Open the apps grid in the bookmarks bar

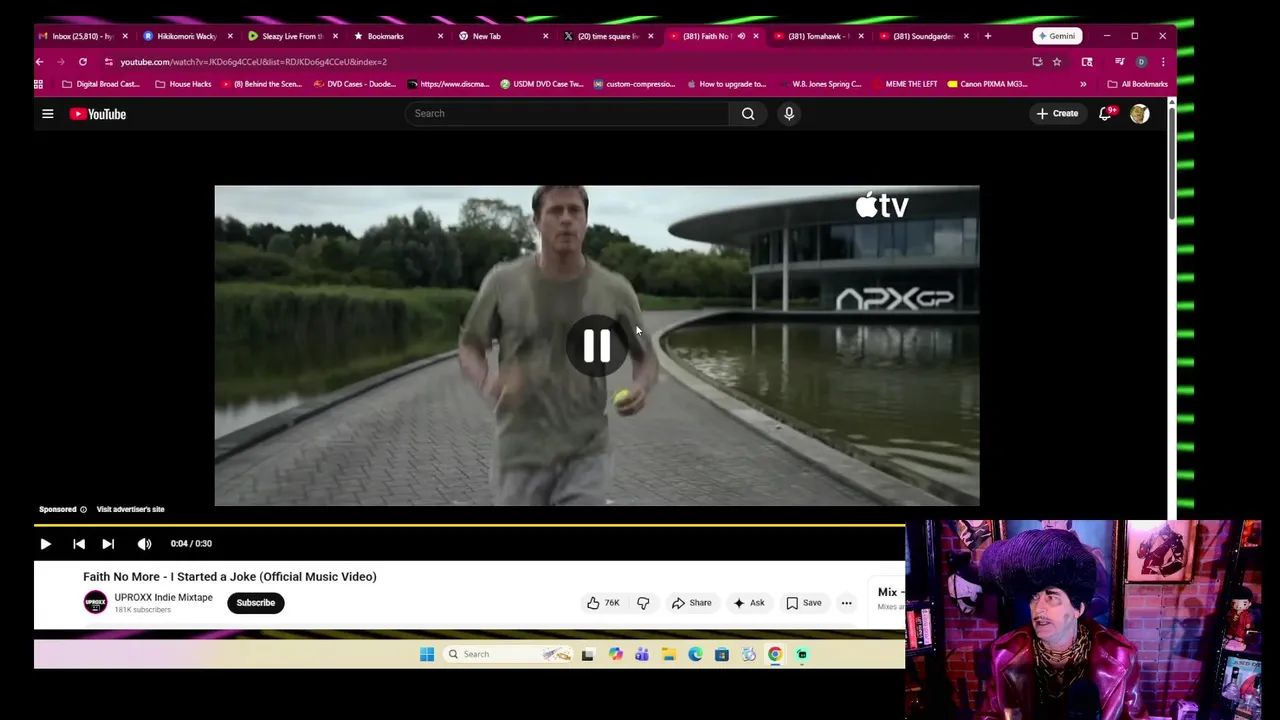pos(39,84)
